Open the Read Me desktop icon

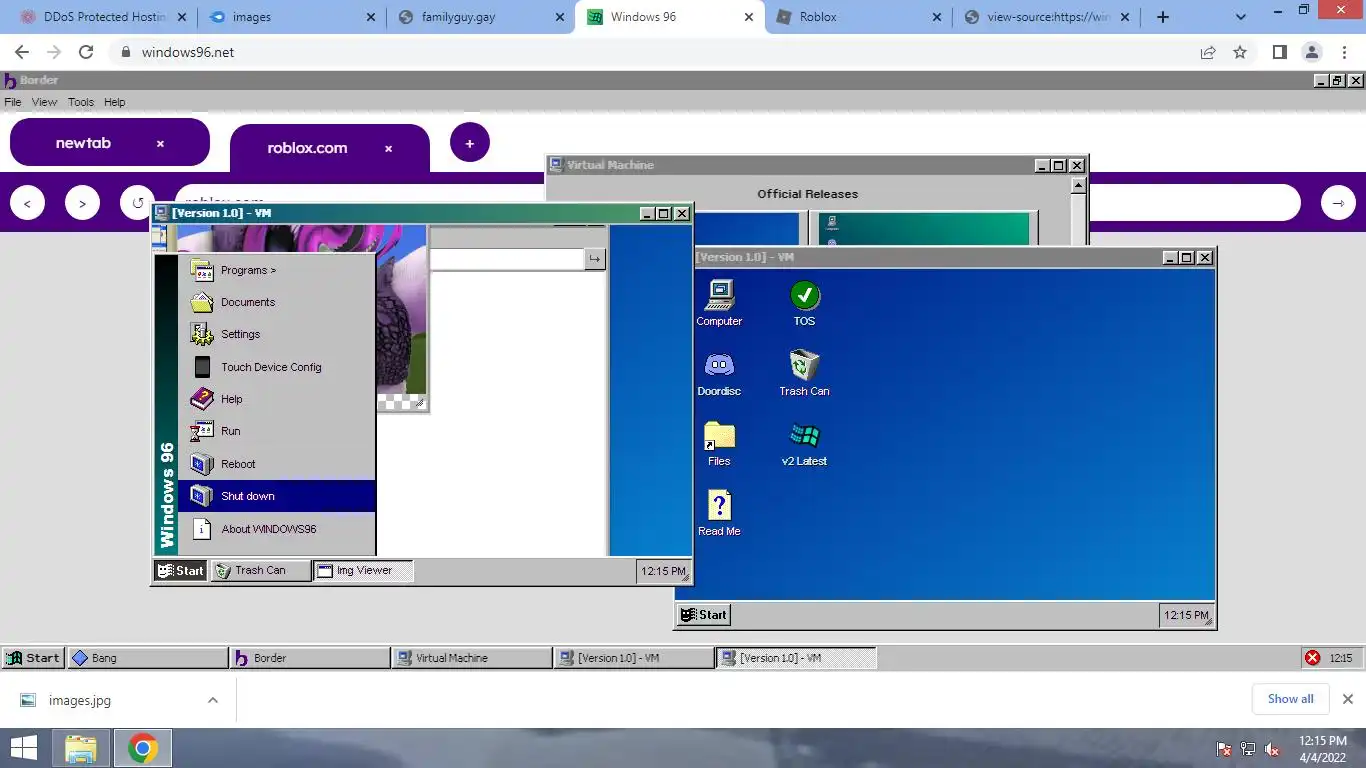click(x=719, y=513)
